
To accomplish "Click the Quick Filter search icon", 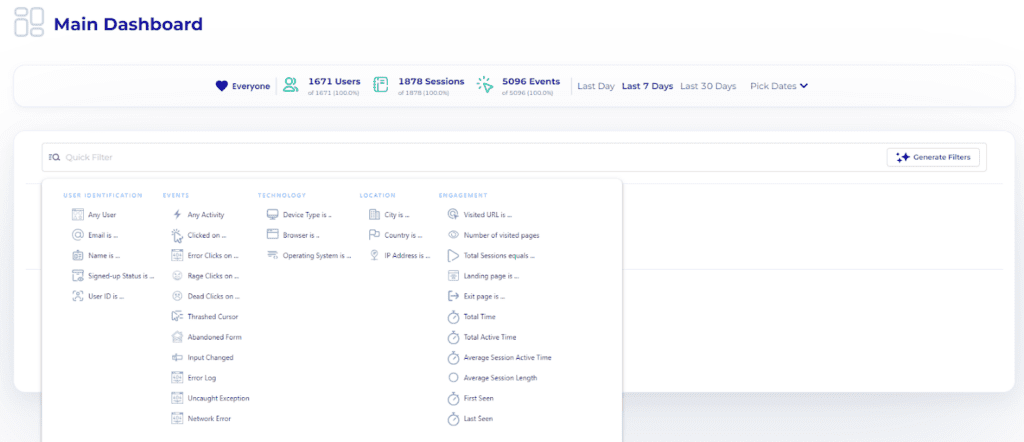I will coord(54,157).
